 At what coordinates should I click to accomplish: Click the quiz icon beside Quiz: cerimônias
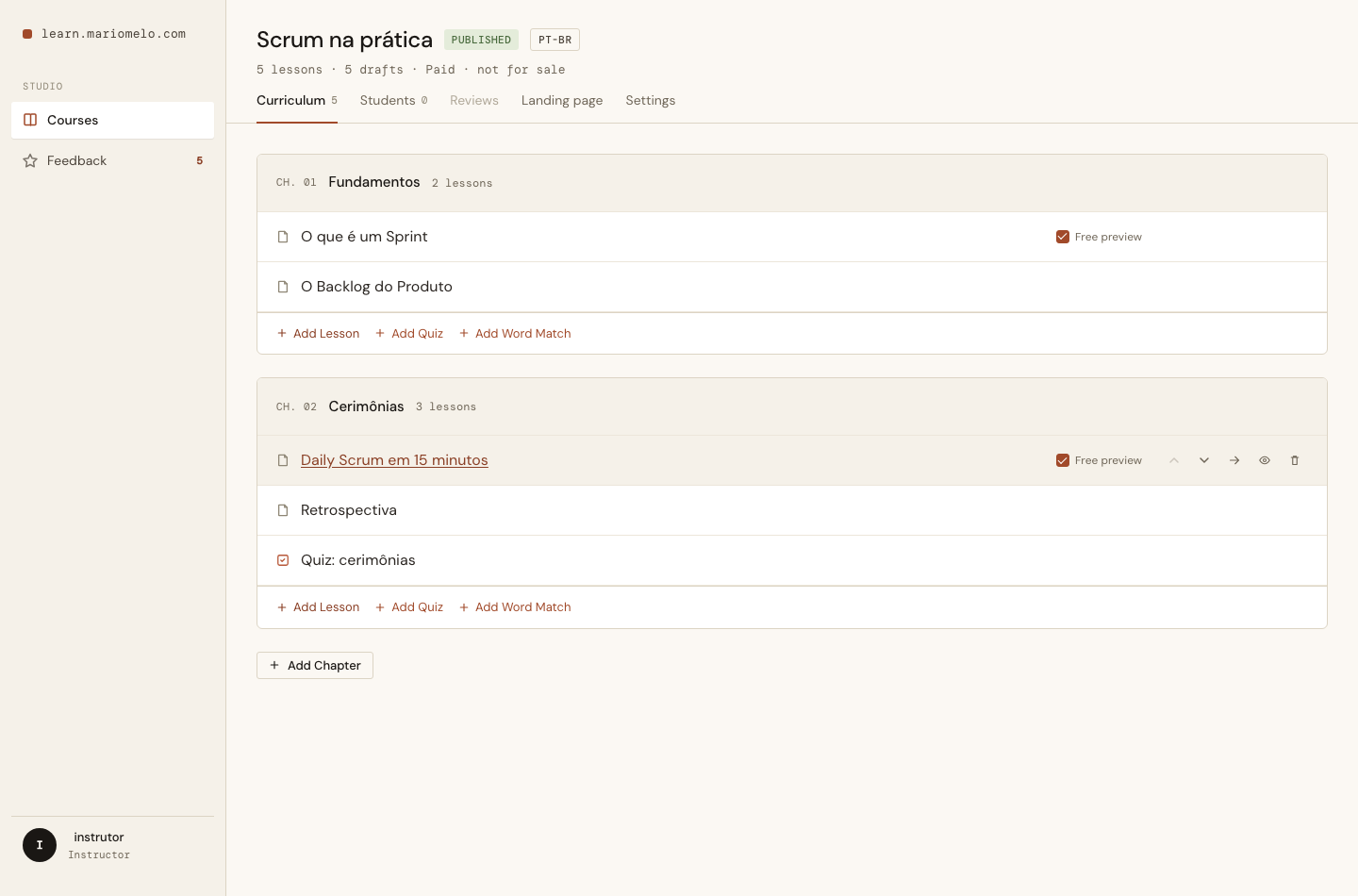click(x=283, y=560)
